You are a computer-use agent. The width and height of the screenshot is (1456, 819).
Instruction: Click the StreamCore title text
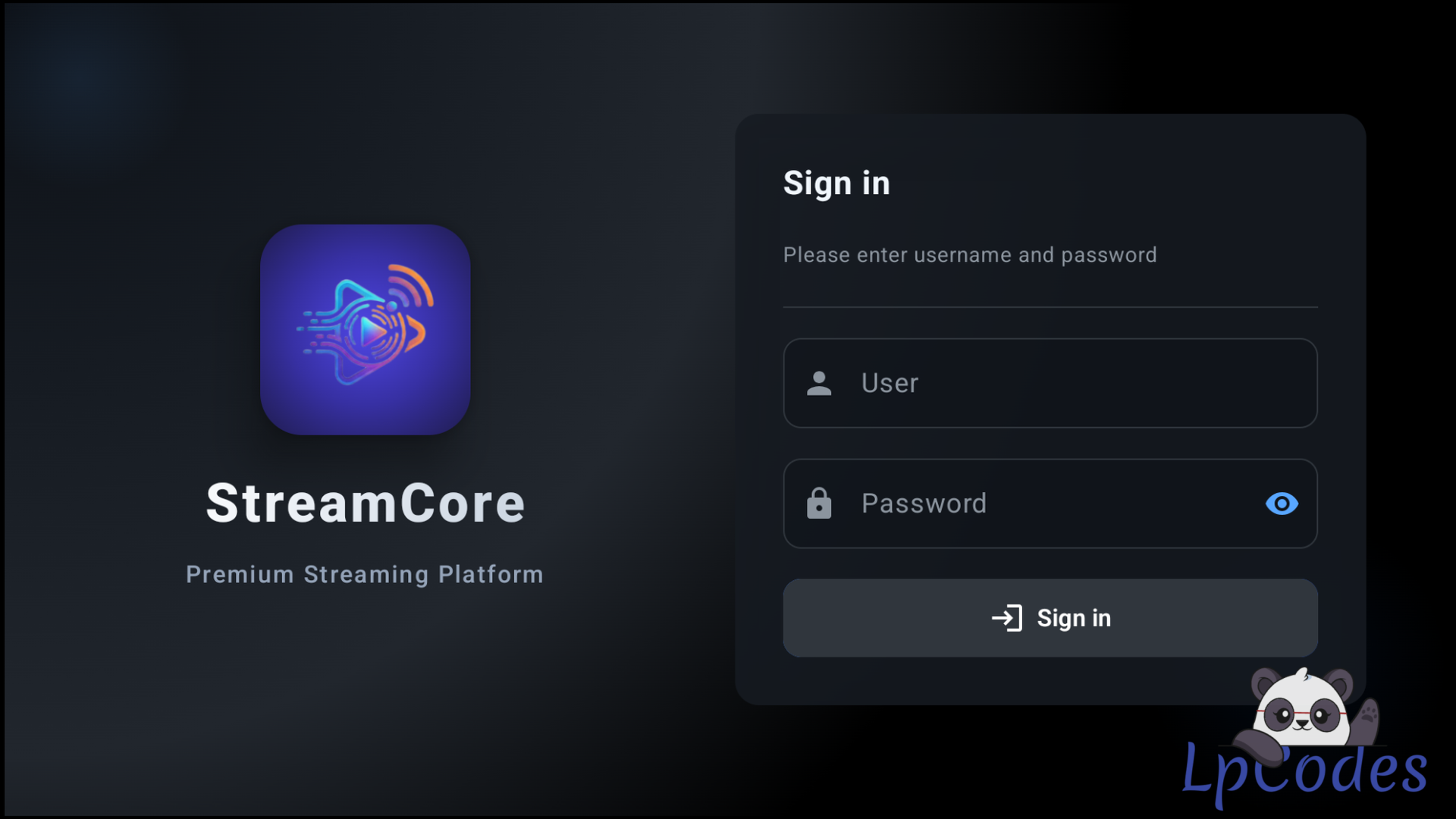(x=366, y=504)
